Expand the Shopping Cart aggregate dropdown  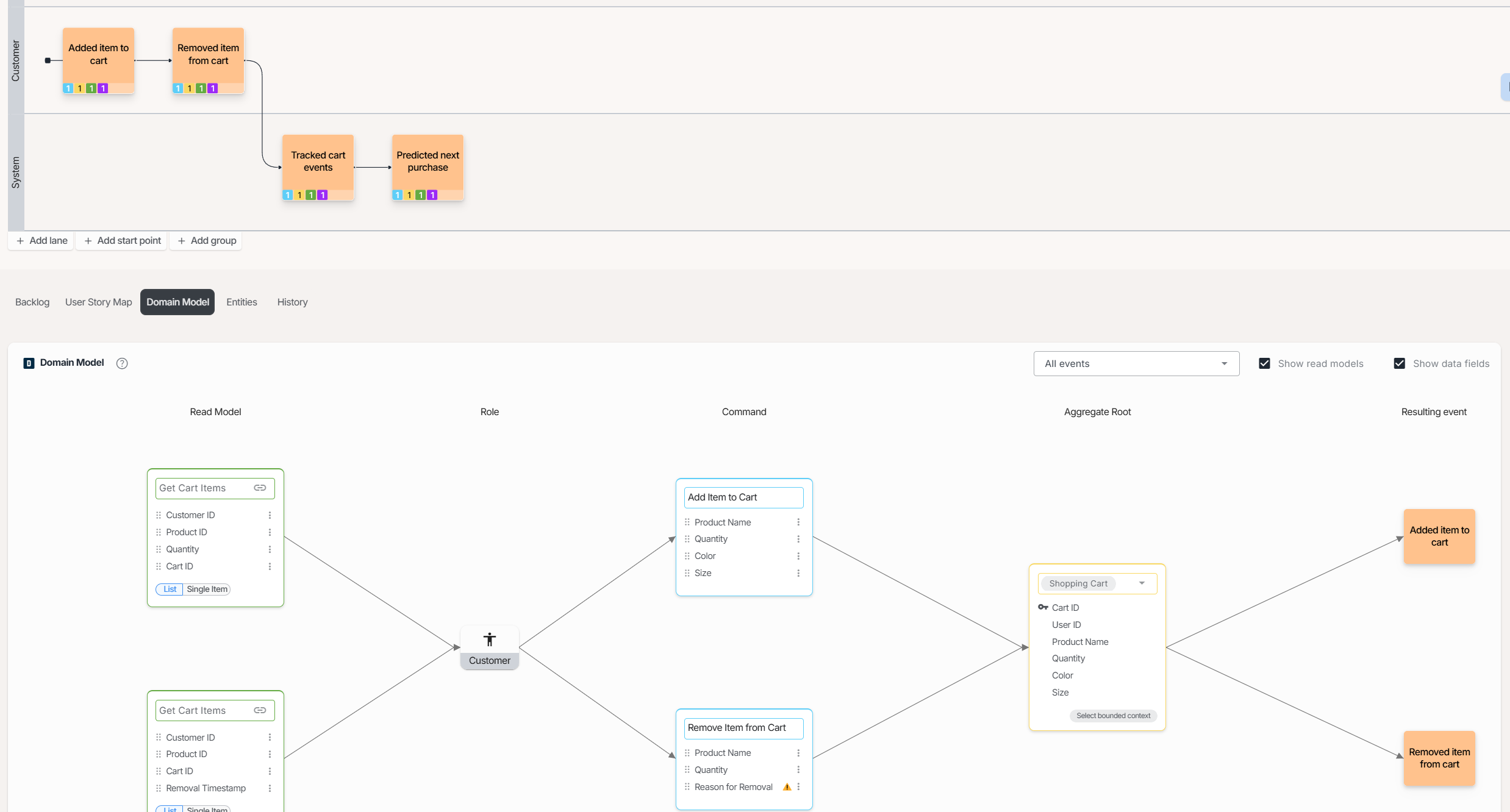pyautogui.click(x=1142, y=583)
